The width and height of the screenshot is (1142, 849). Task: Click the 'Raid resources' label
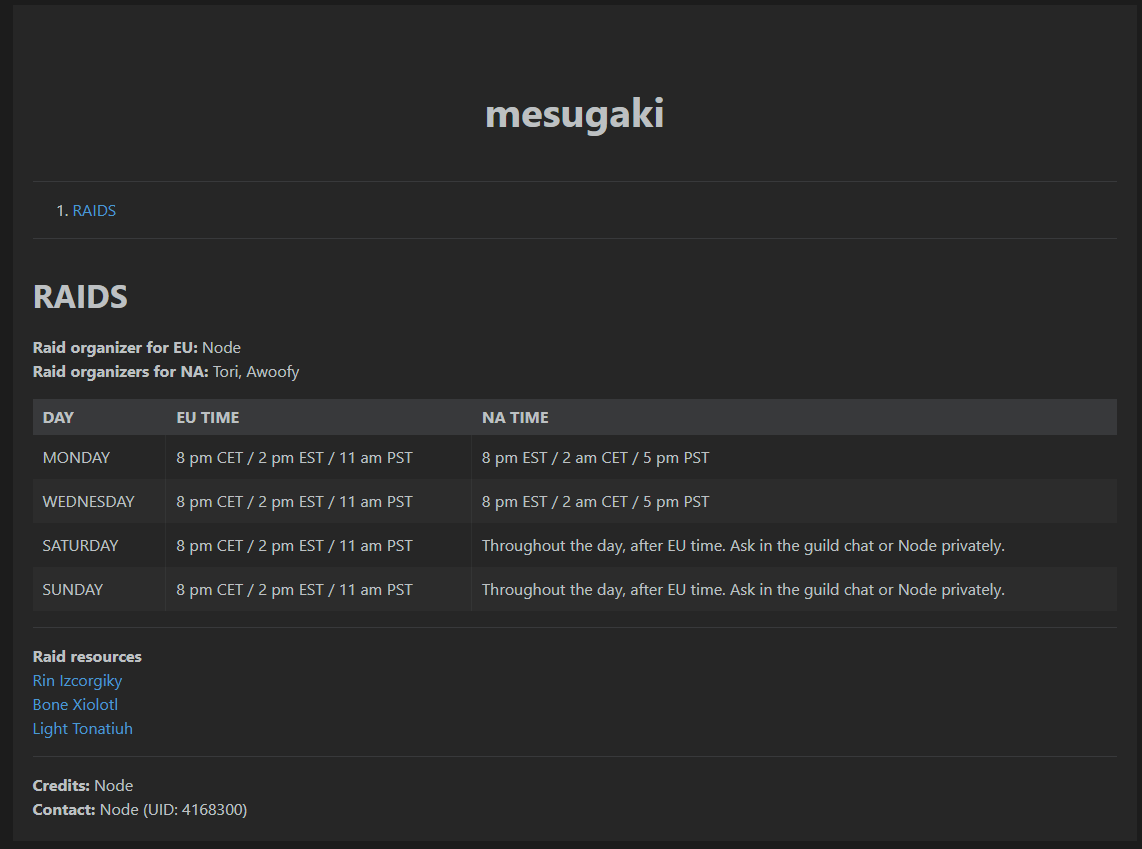pyautogui.click(x=87, y=657)
